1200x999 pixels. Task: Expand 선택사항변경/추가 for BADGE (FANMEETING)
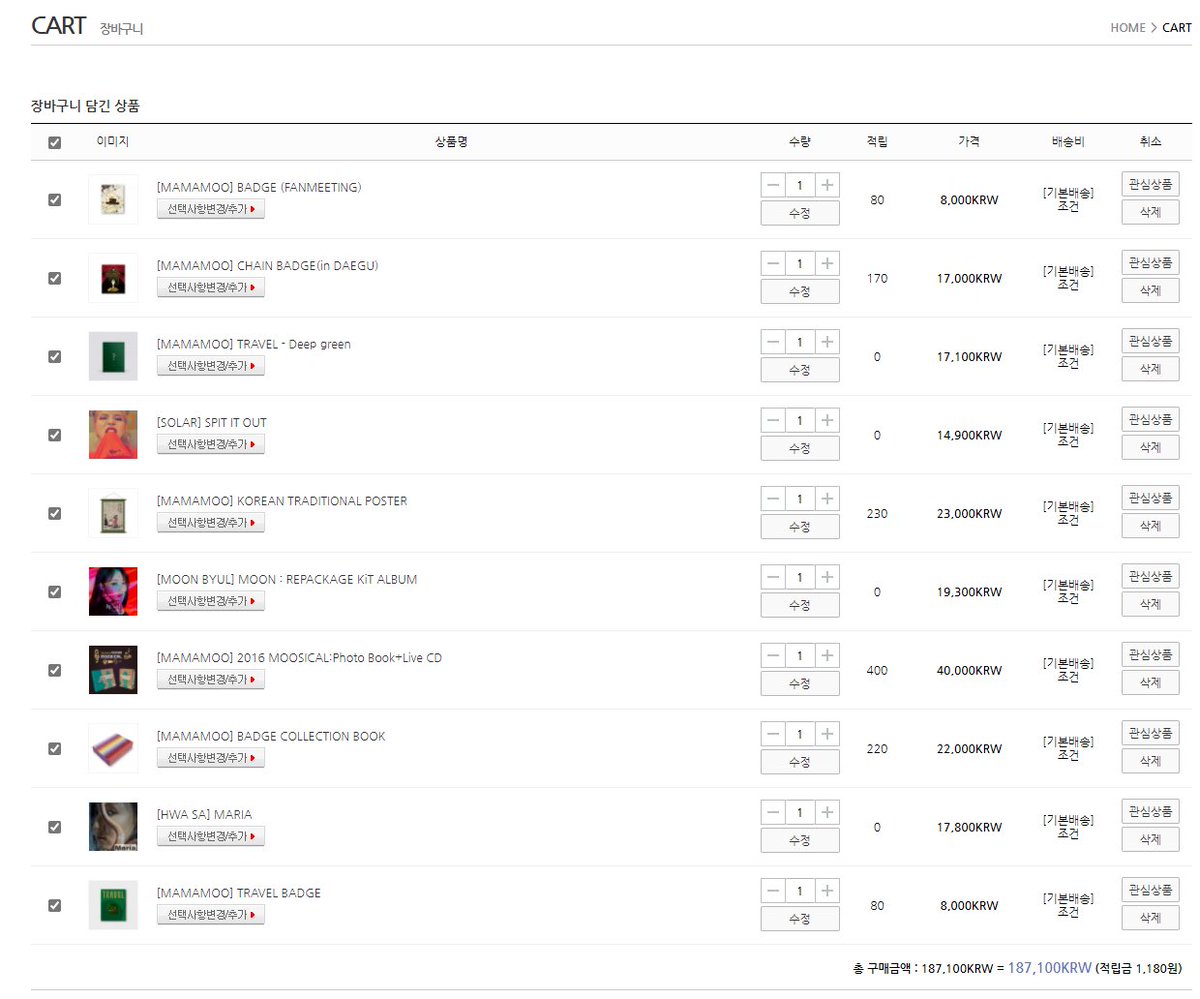210,209
